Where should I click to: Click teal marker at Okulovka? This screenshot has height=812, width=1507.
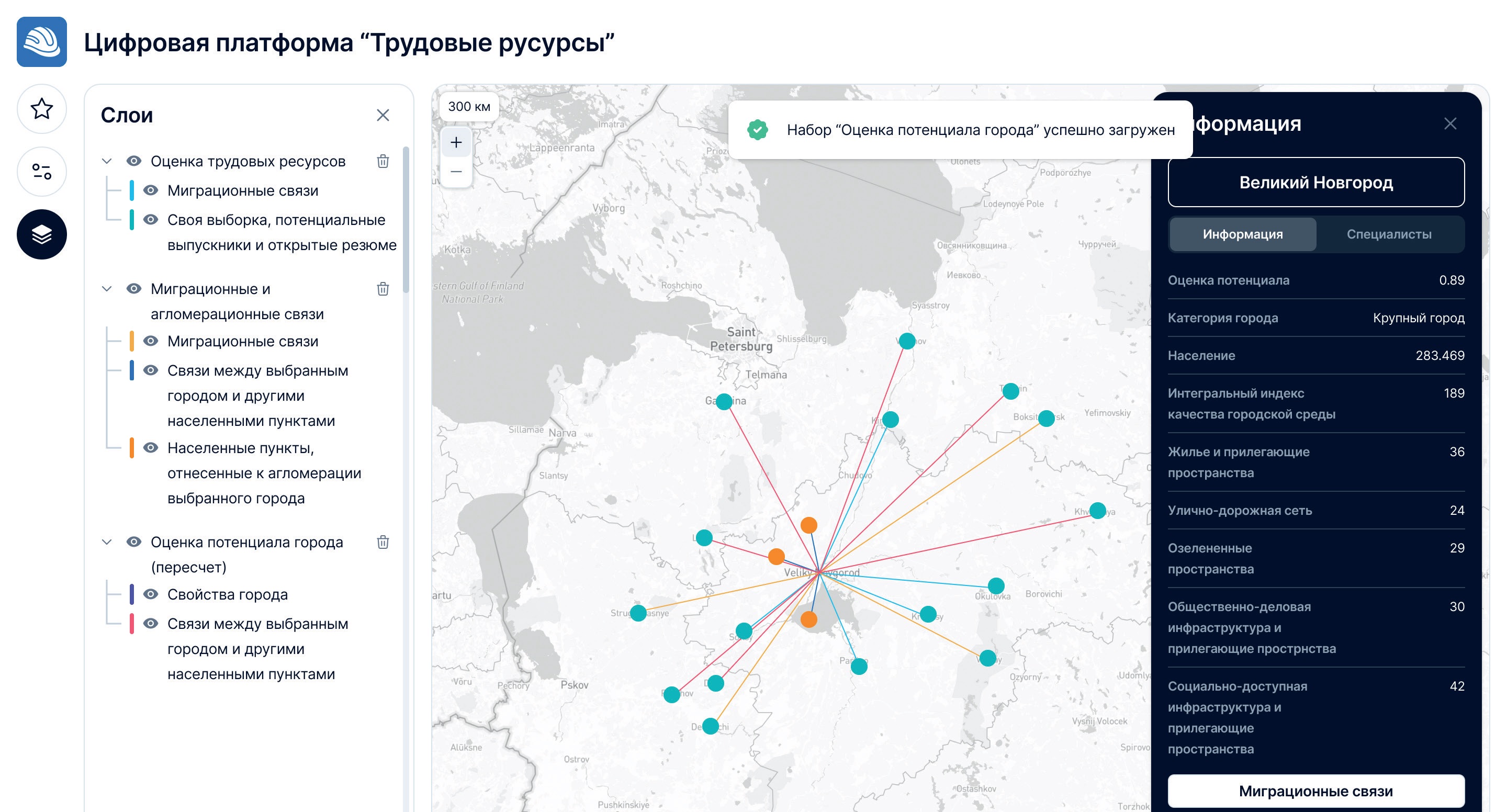(x=996, y=585)
